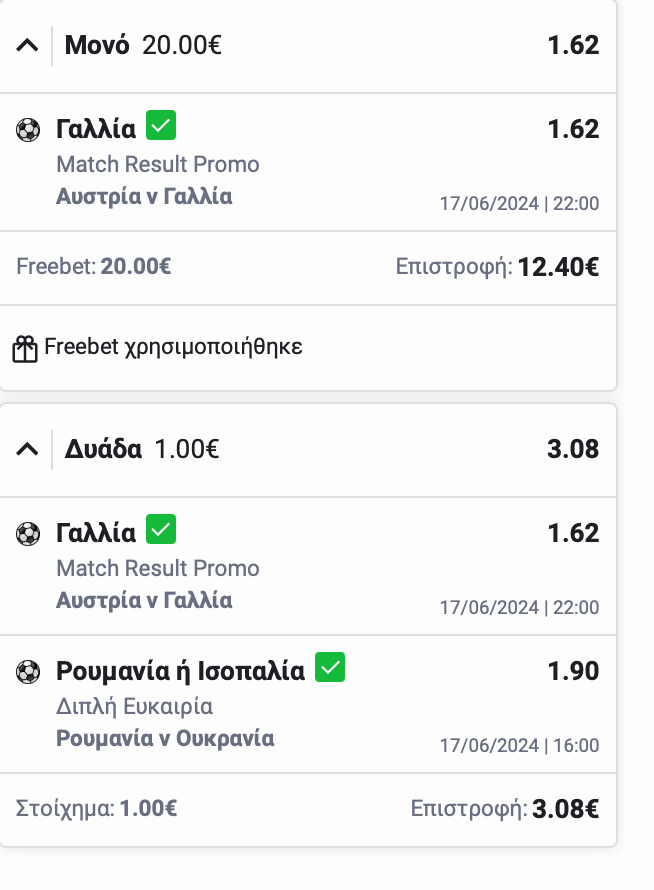This screenshot has width=654, height=890.
Task: Open the Αυστρία ν Γαλλία match in Μονό bet
Action: [x=144, y=196]
